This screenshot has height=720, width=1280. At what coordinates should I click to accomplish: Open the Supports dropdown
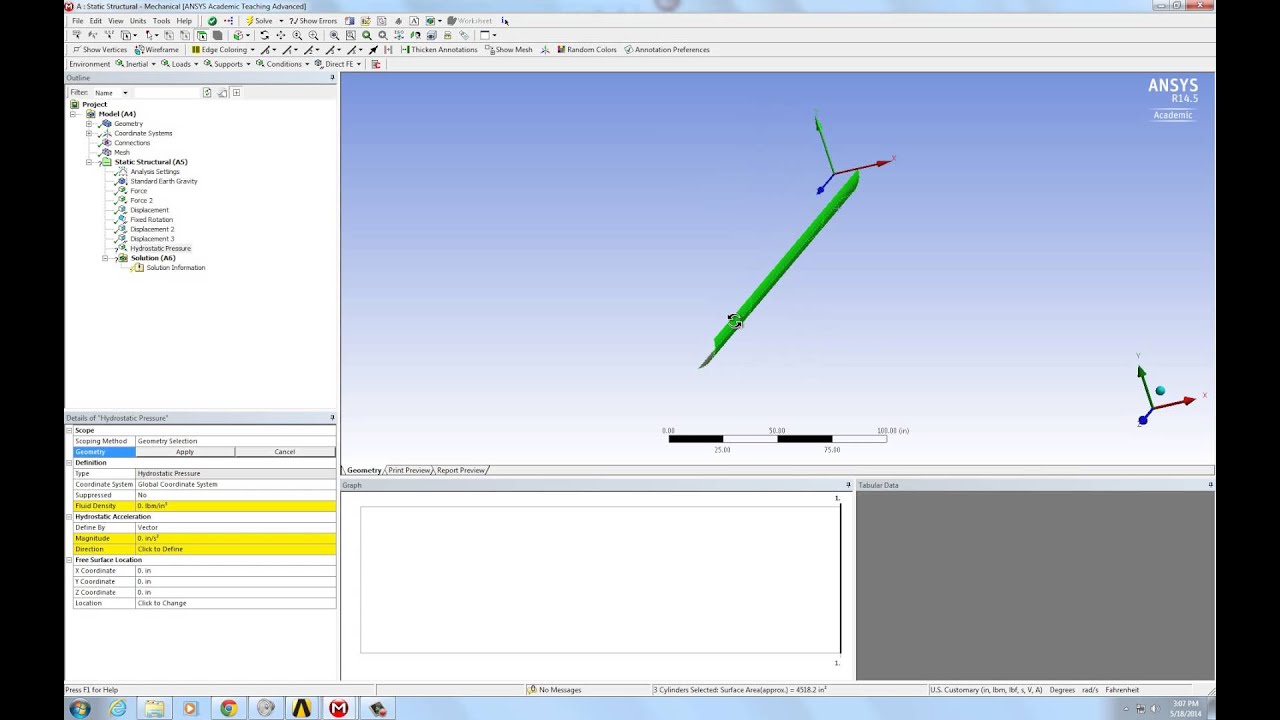[x=227, y=64]
